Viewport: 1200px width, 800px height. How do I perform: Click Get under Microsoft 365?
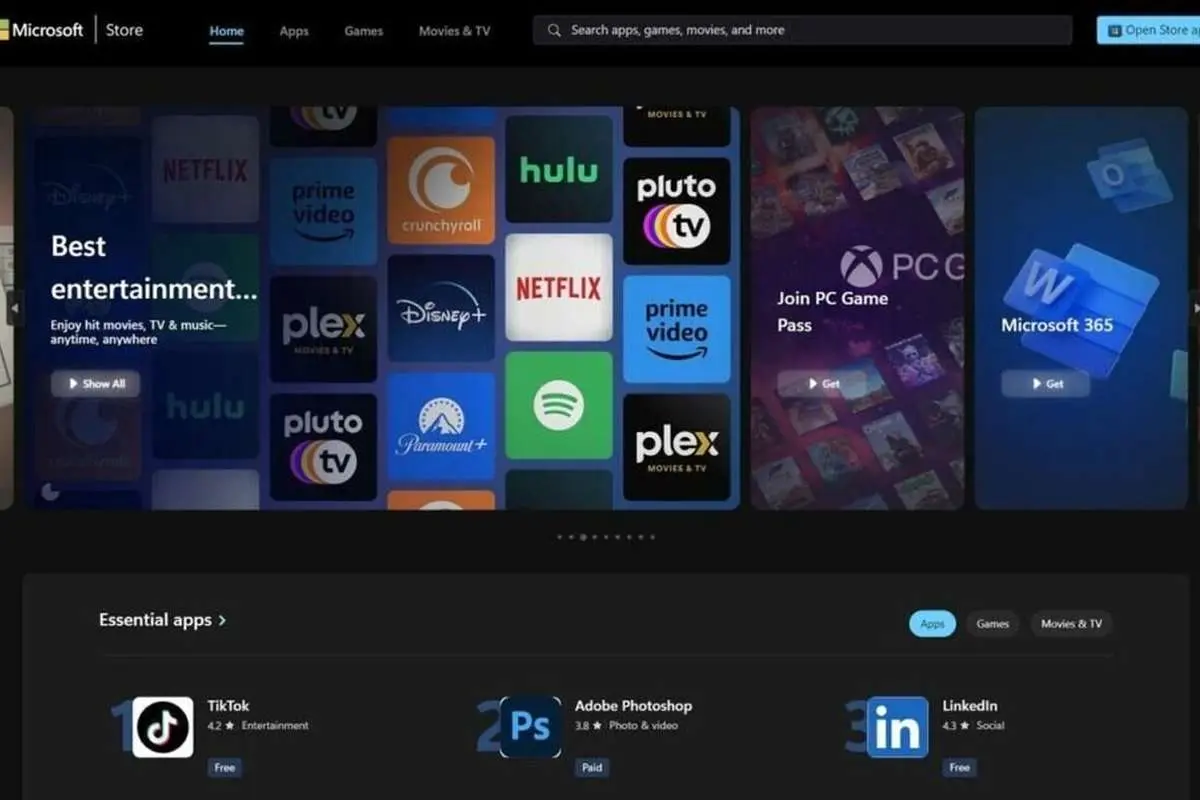pyautogui.click(x=1046, y=384)
